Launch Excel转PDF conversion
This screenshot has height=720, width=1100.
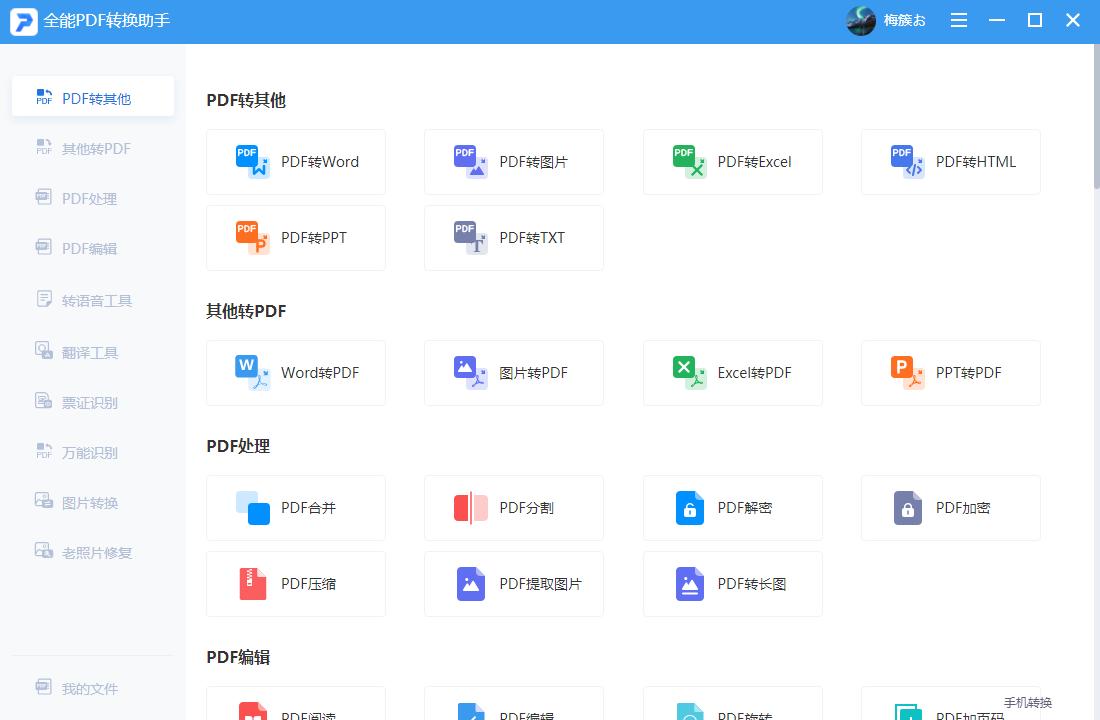[732, 372]
